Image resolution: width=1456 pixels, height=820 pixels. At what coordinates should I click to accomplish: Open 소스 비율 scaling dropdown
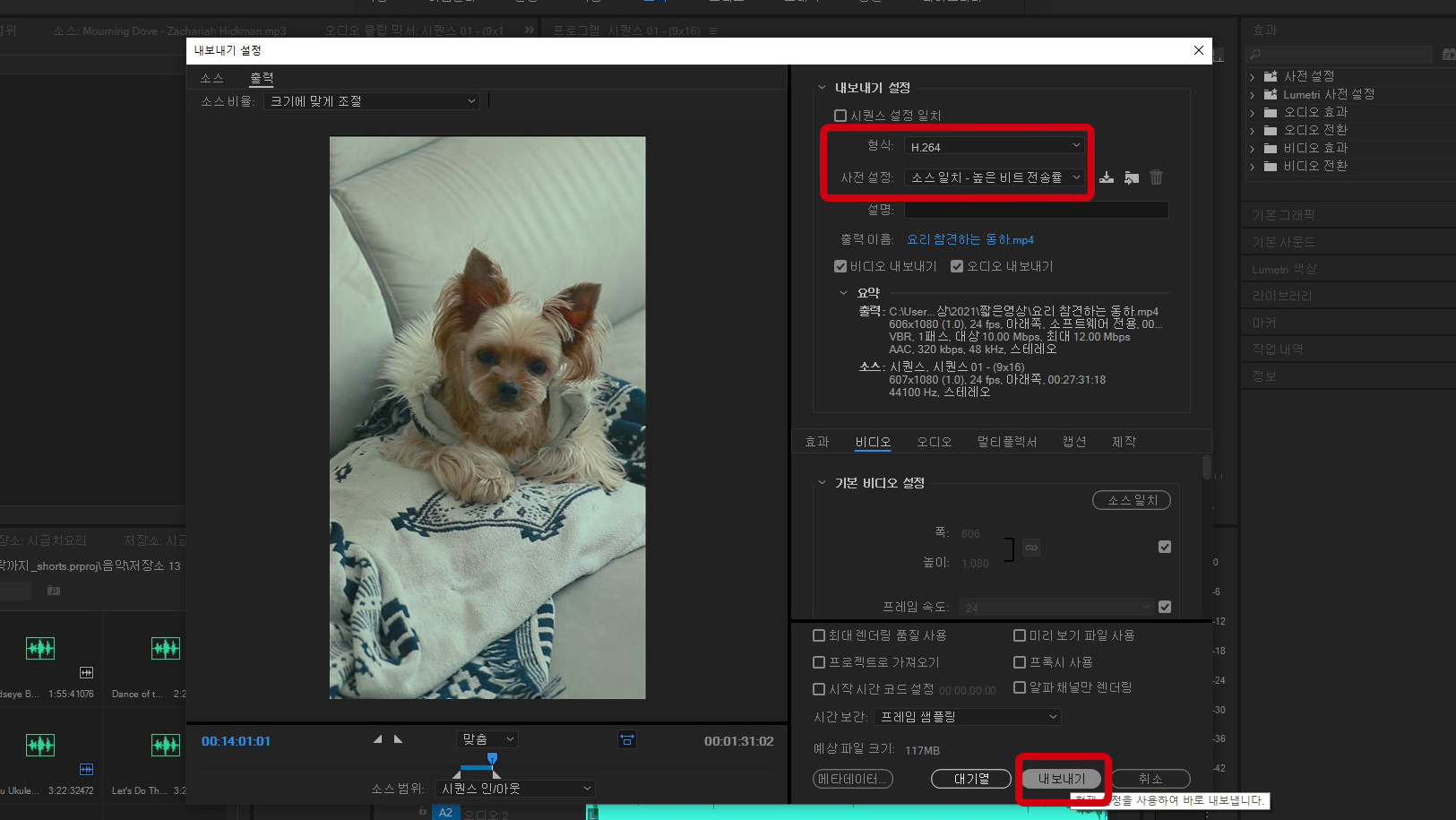(x=373, y=101)
